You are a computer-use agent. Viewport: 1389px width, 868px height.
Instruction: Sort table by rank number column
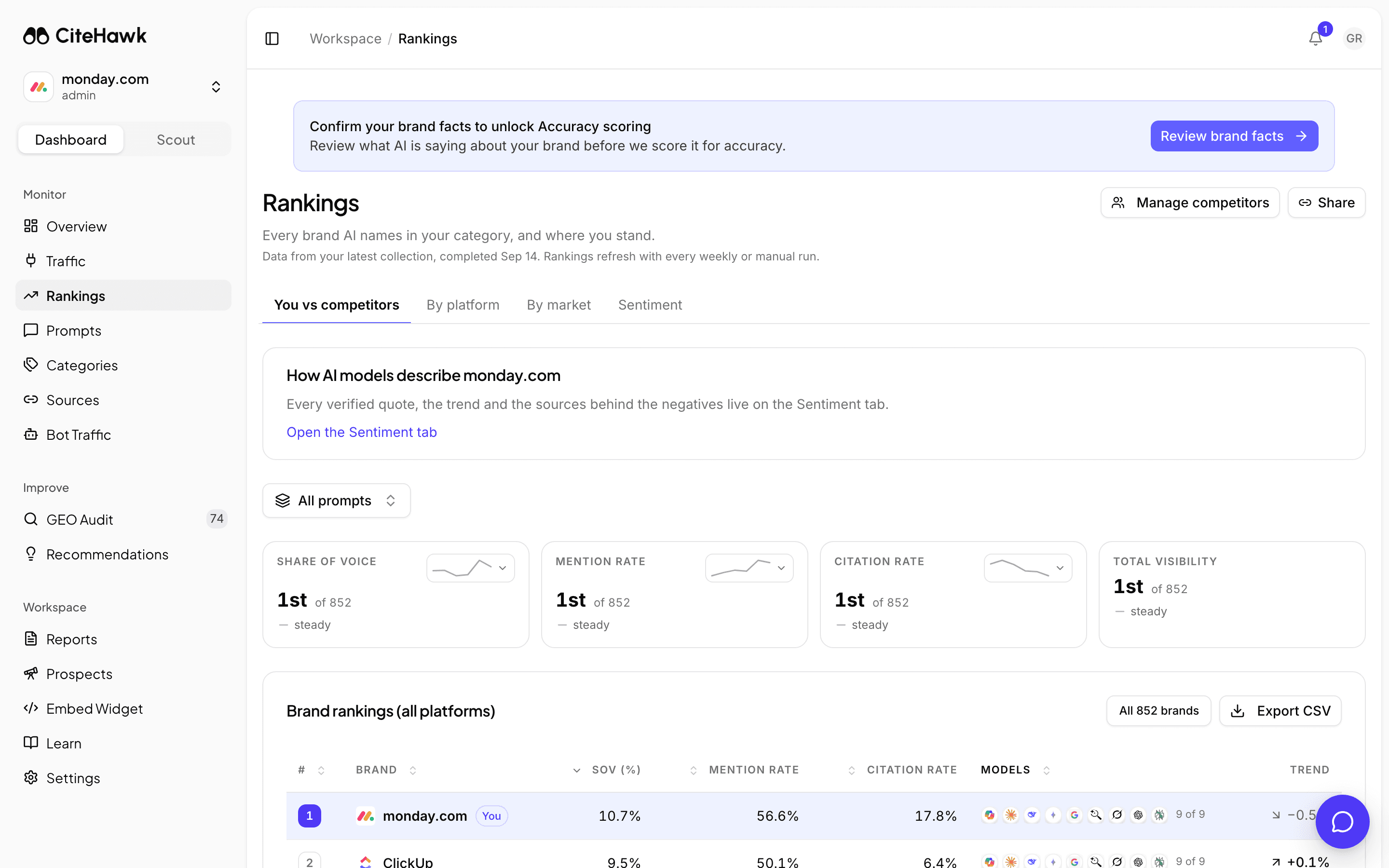coord(312,770)
